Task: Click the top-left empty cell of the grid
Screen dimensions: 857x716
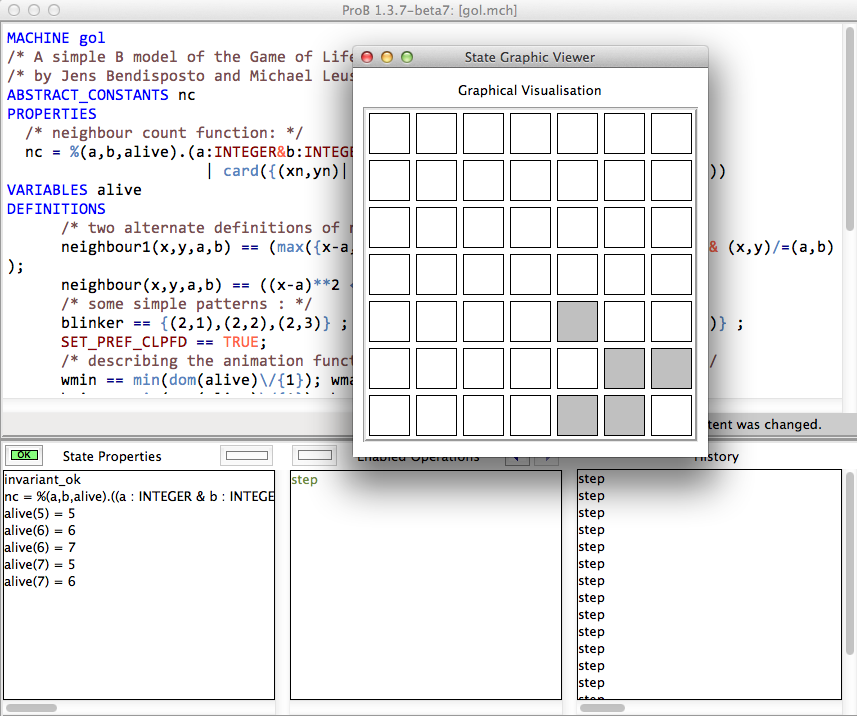Action: pyautogui.click(x=389, y=134)
